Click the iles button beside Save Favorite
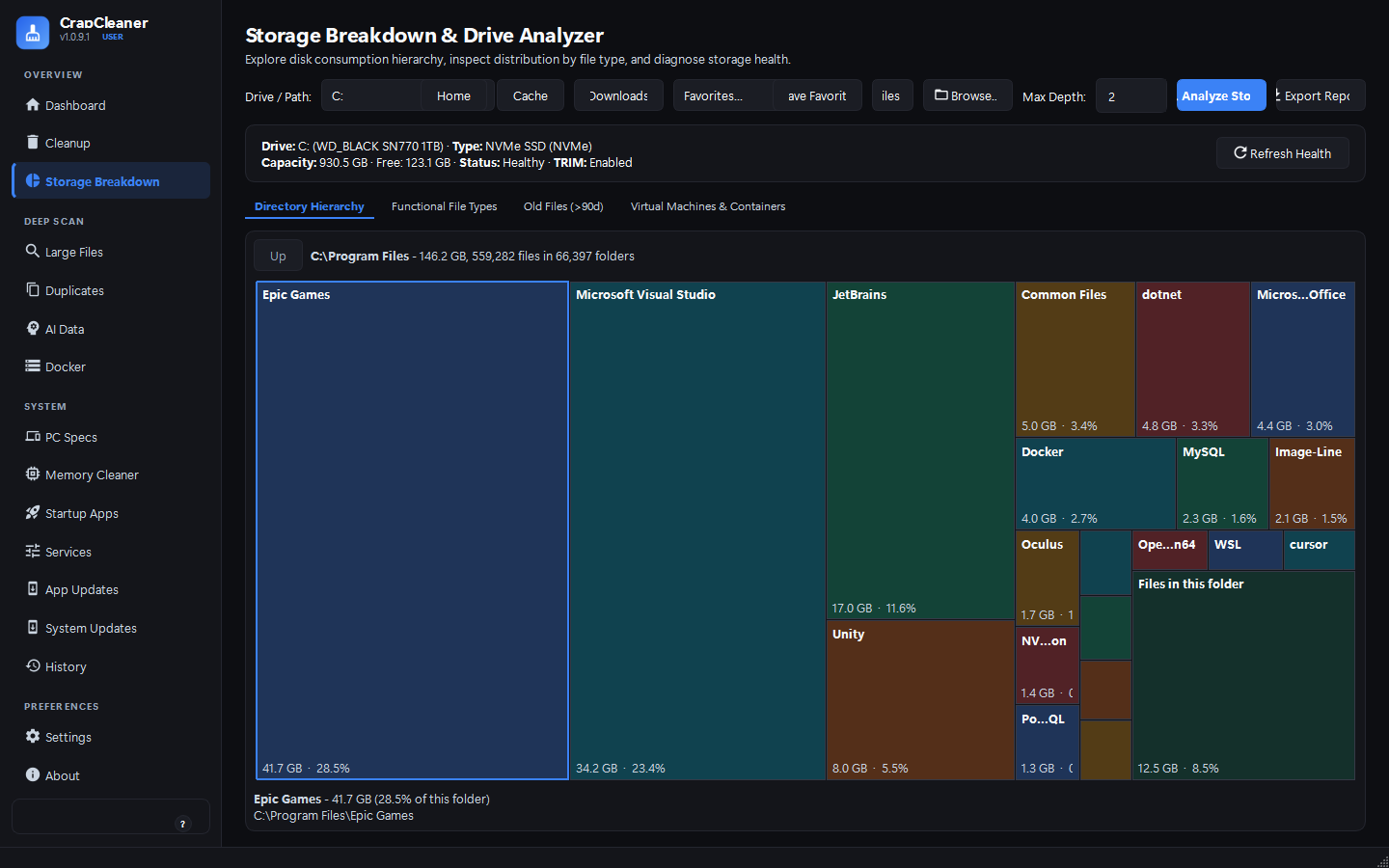The height and width of the screenshot is (868, 1389). coord(892,95)
